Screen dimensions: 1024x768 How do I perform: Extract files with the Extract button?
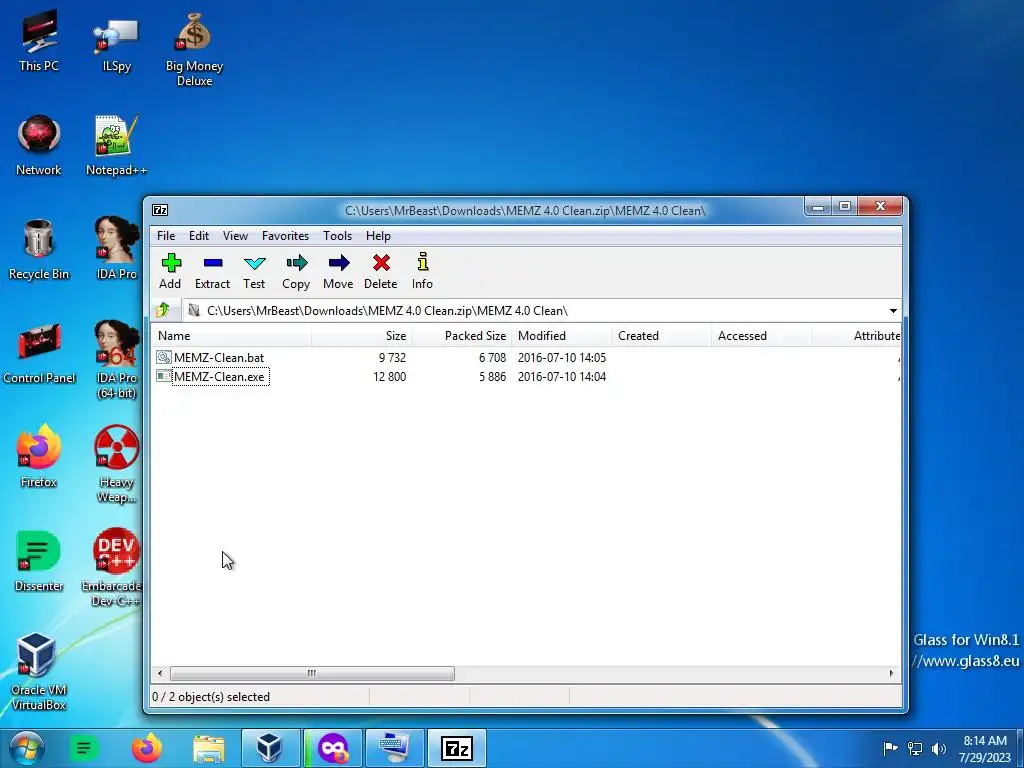tap(212, 271)
